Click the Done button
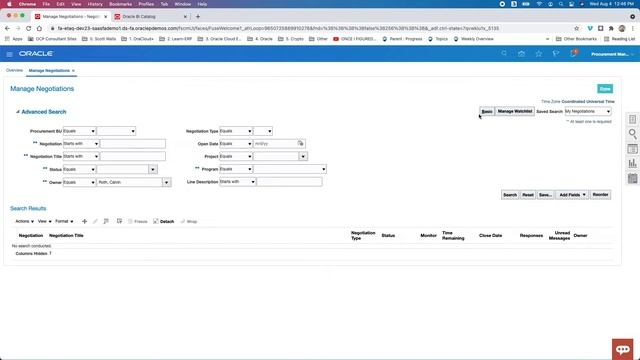Viewport: 640px width, 360px height. tap(605, 89)
